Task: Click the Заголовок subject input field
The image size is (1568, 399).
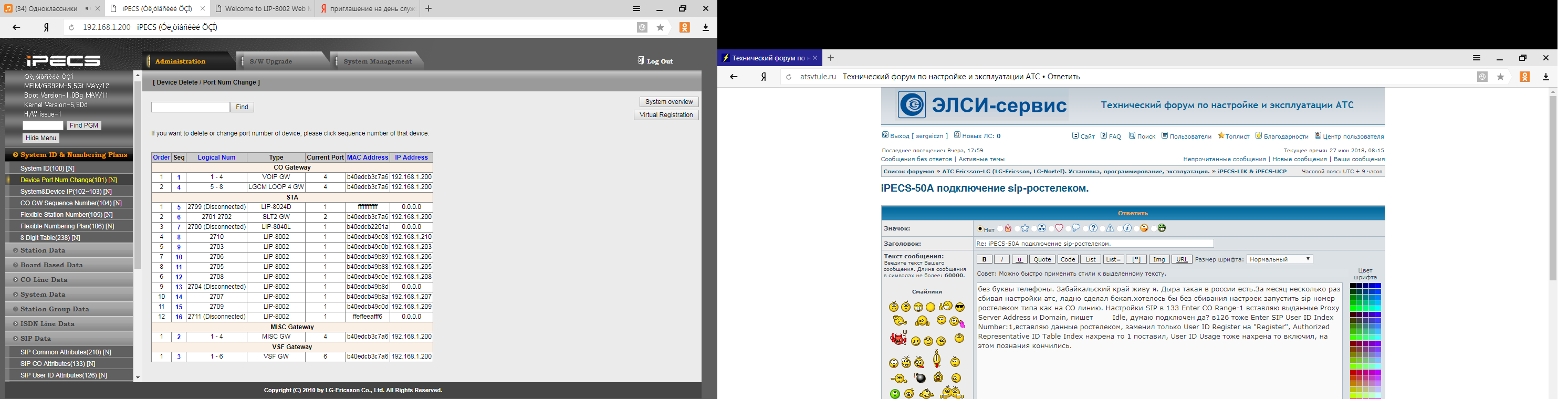Action: pyautogui.click(x=1094, y=244)
